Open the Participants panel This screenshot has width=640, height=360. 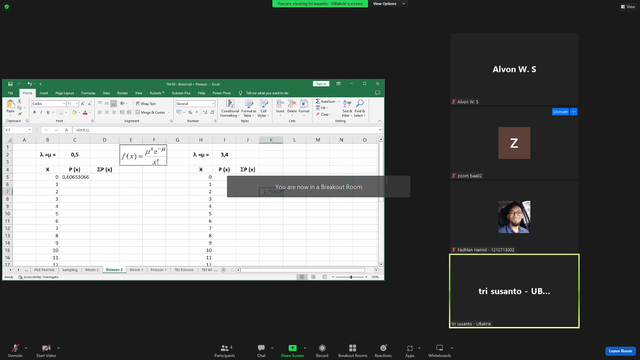[224, 351]
